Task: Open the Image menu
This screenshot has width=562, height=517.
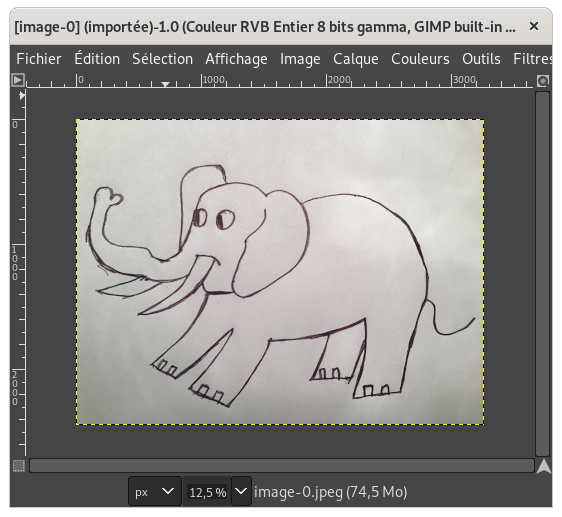Action: coord(300,59)
